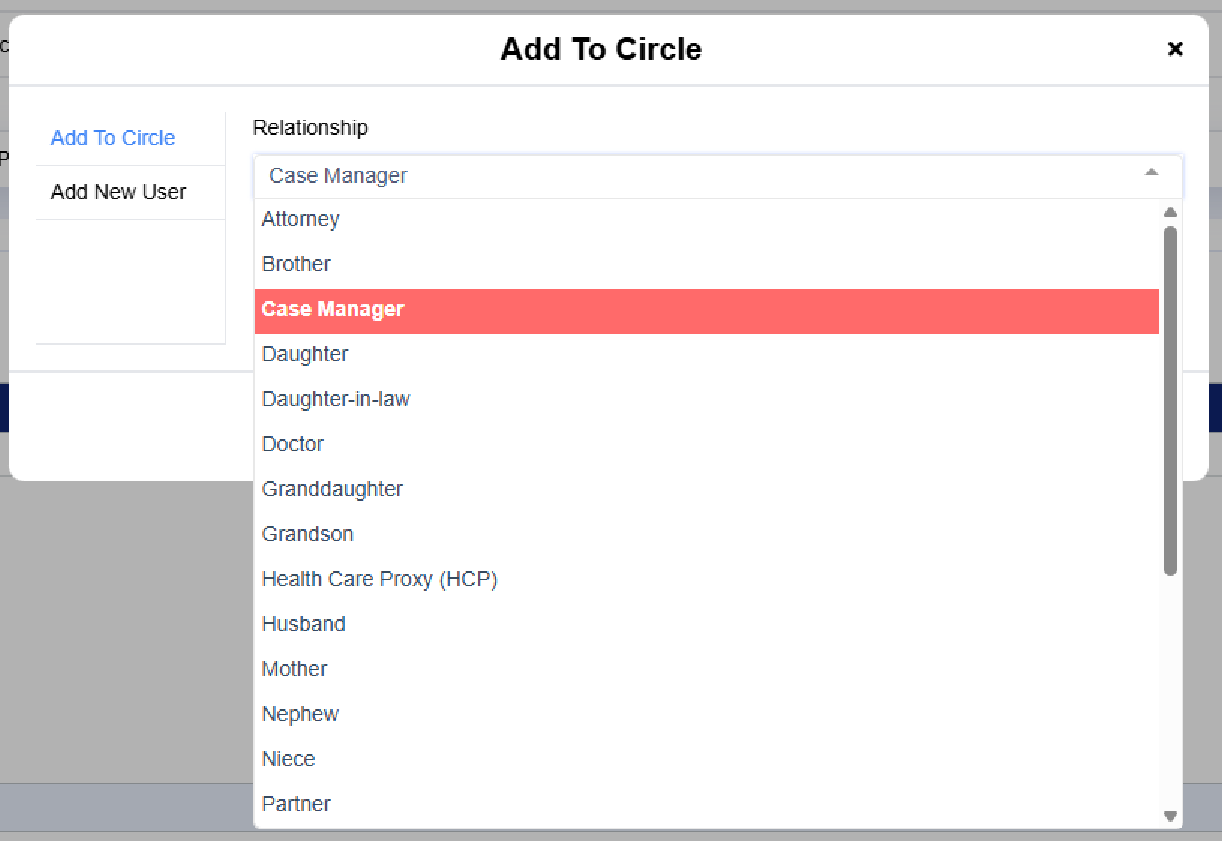
Task: Choose Brother as the relationship
Action: [296, 264]
